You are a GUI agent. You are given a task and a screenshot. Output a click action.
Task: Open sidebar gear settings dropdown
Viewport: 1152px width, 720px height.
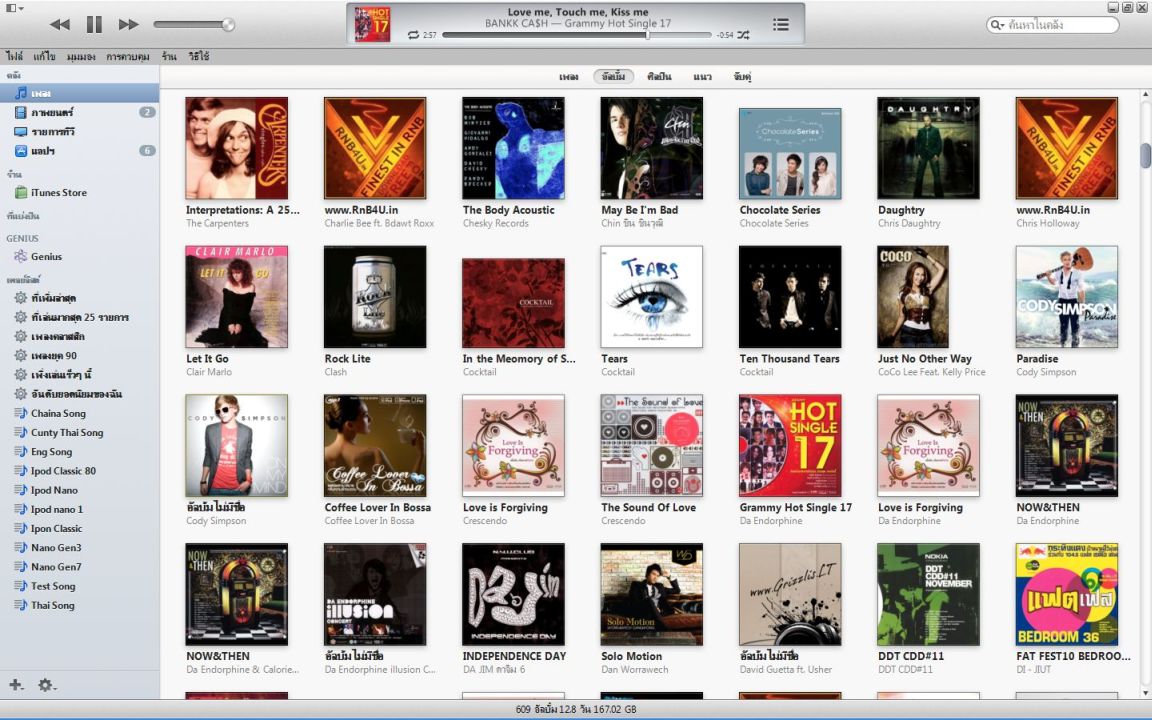click(46, 685)
